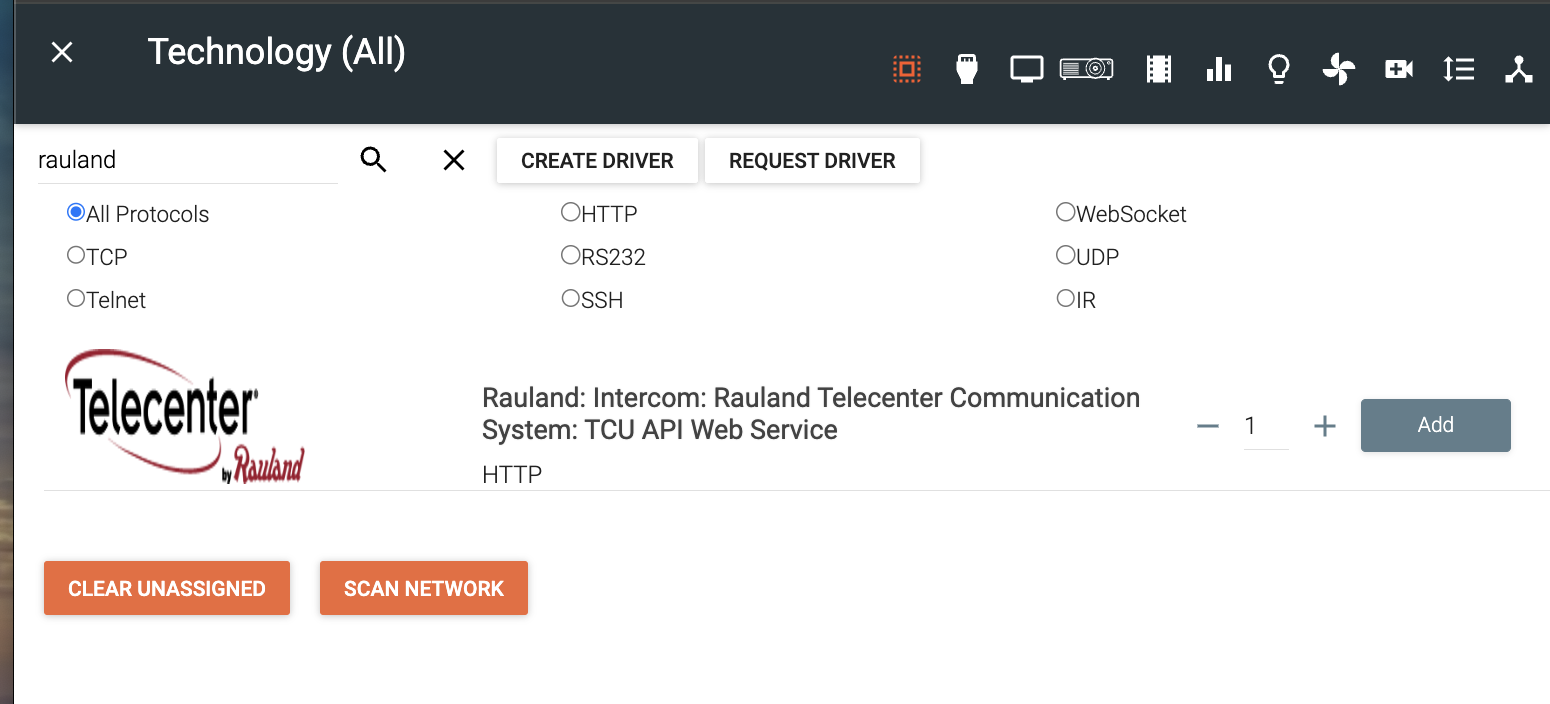Enable the Telnet protocol filter

point(76,297)
